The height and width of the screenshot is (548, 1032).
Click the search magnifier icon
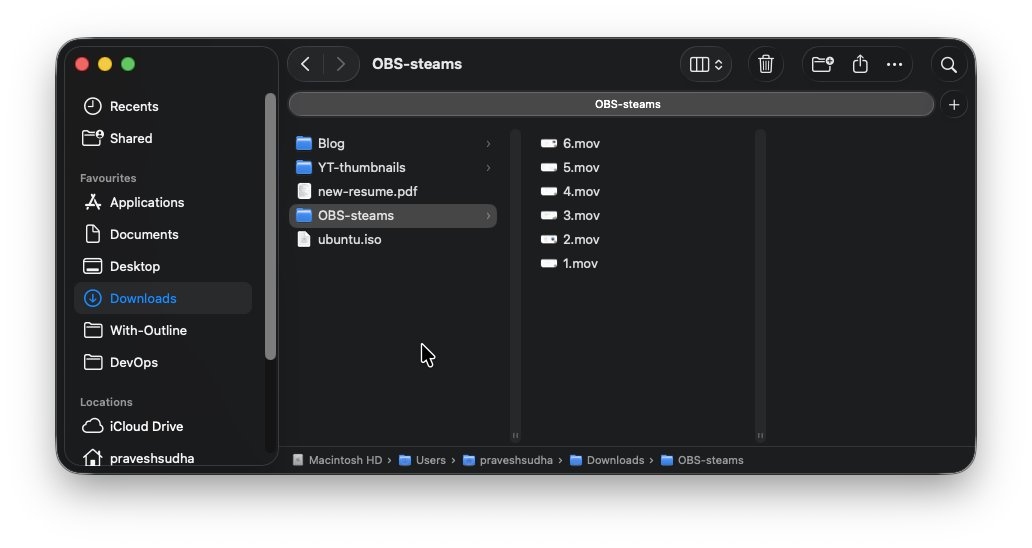tap(948, 64)
